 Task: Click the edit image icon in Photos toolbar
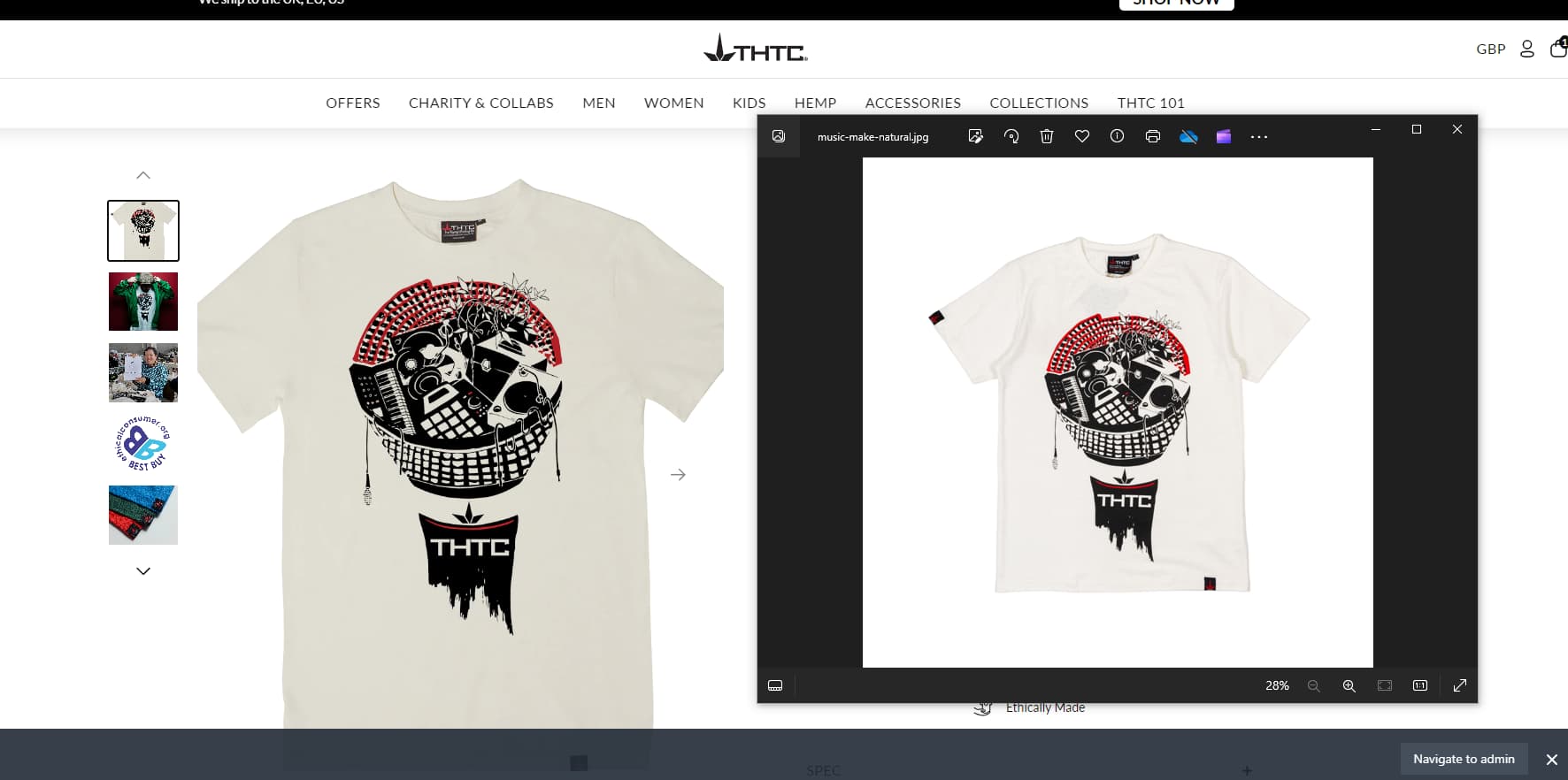coord(976,136)
